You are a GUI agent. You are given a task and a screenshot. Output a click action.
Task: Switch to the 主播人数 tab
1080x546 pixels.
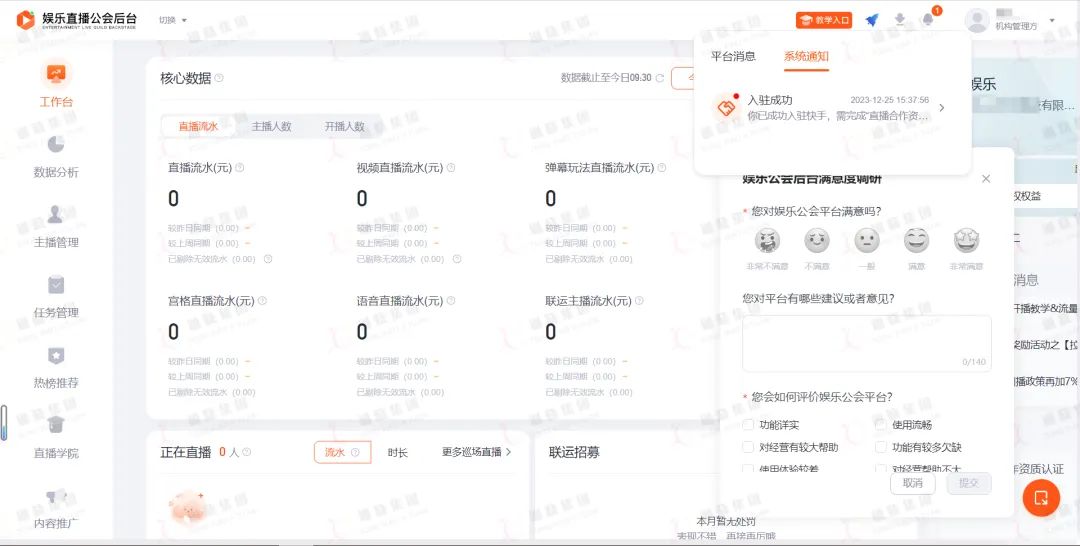click(x=271, y=126)
